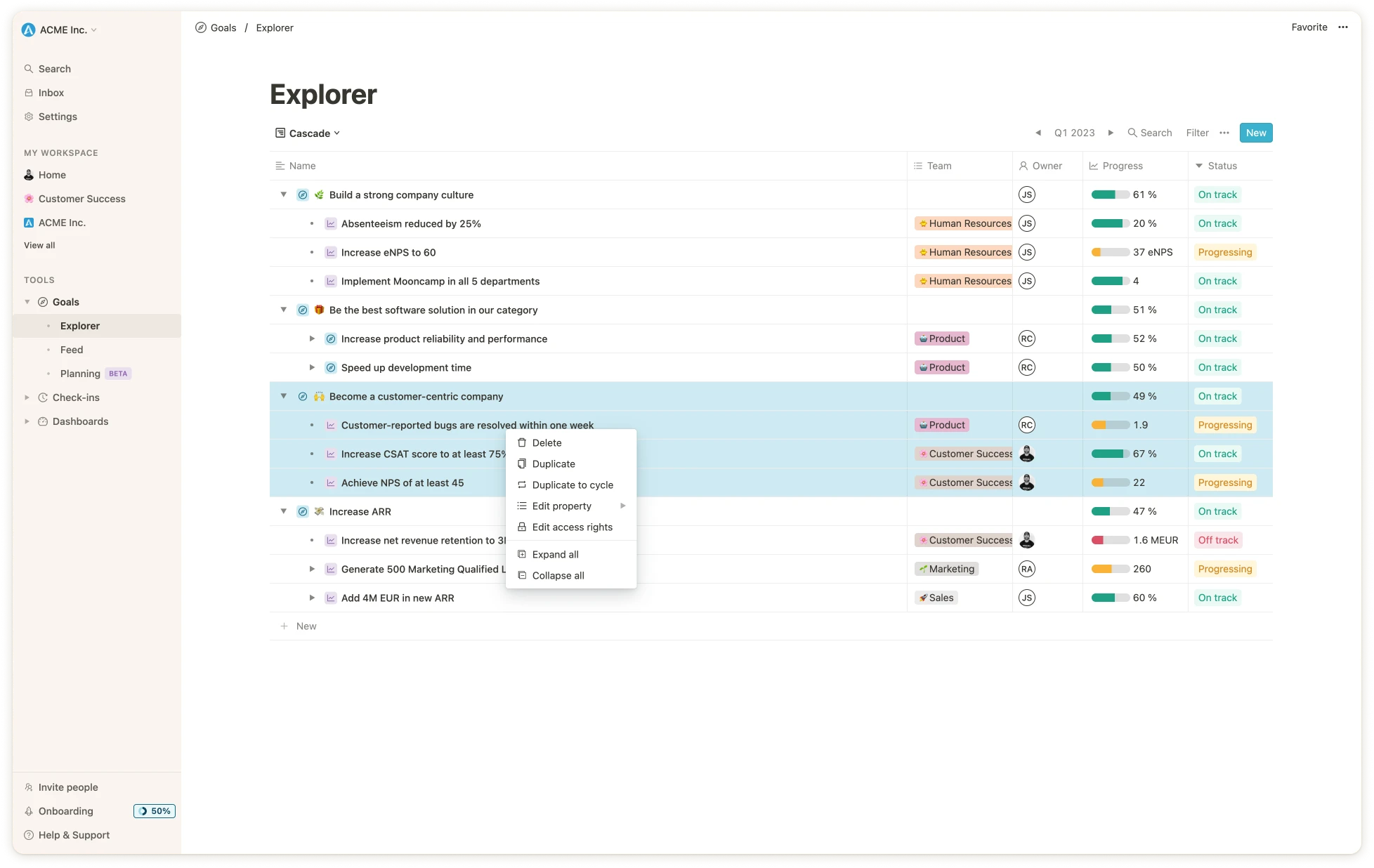Open Inbox from the sidebar

[x=51, y=93]
